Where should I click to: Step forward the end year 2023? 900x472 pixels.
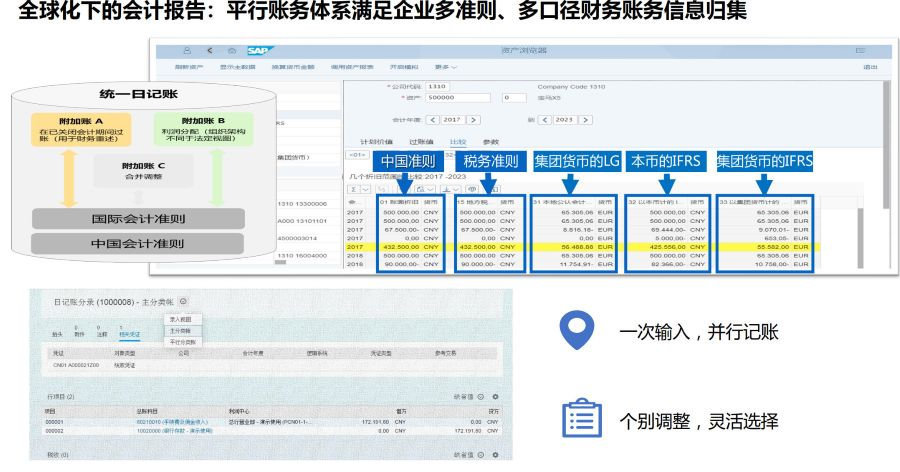click(x=585, y=120)
